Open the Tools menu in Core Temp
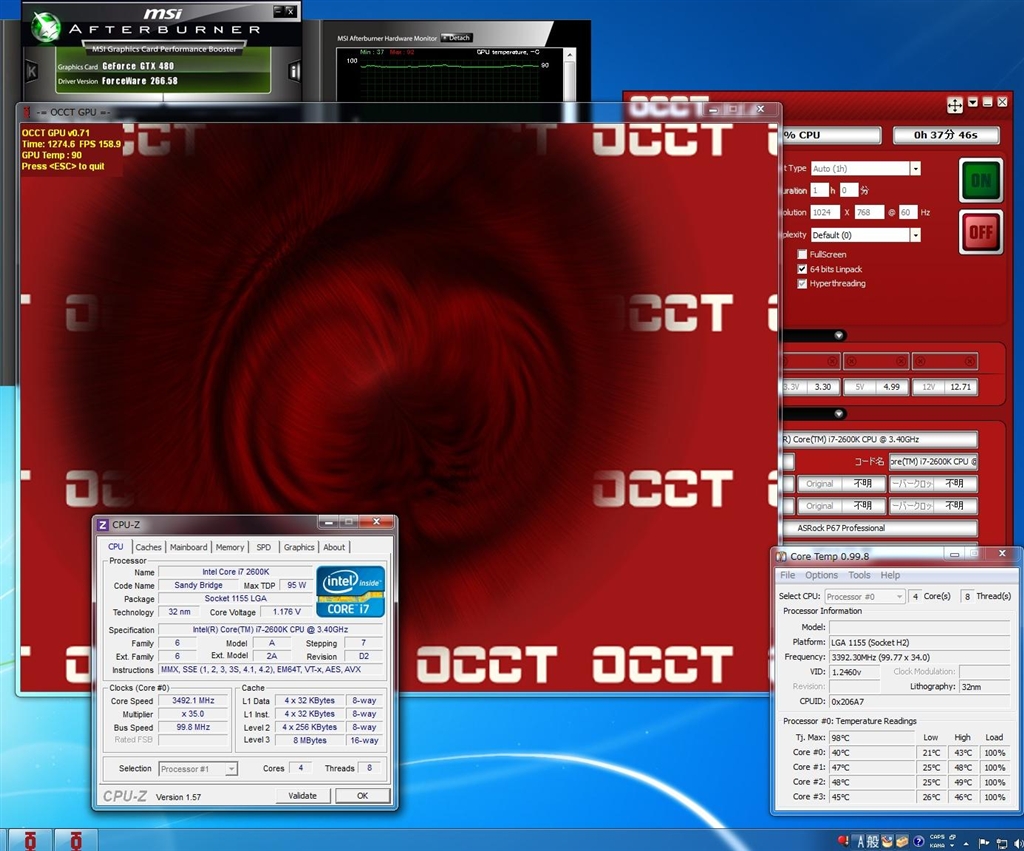The height and width of the screenshot is (851, 1024). point(859,575)
